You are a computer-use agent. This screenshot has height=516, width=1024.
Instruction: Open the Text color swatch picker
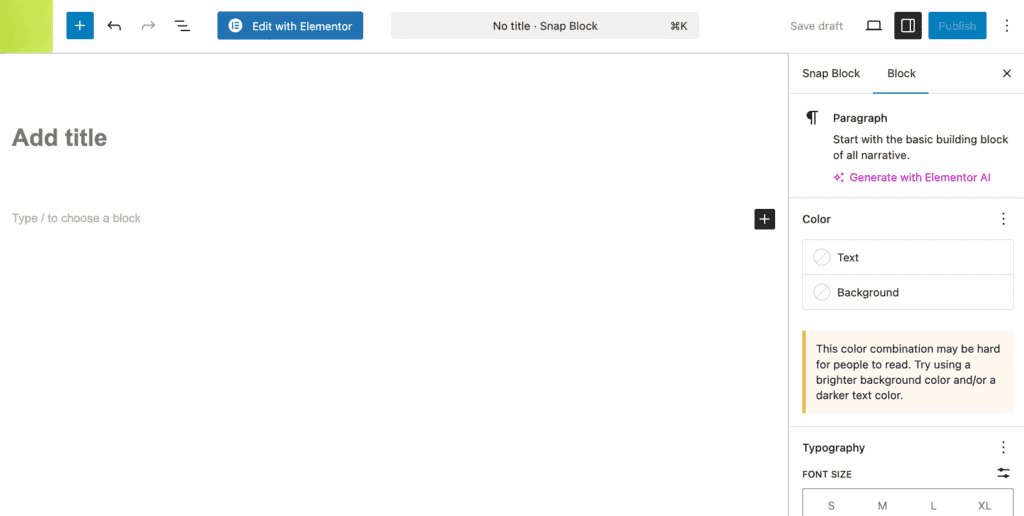[907, 257]
